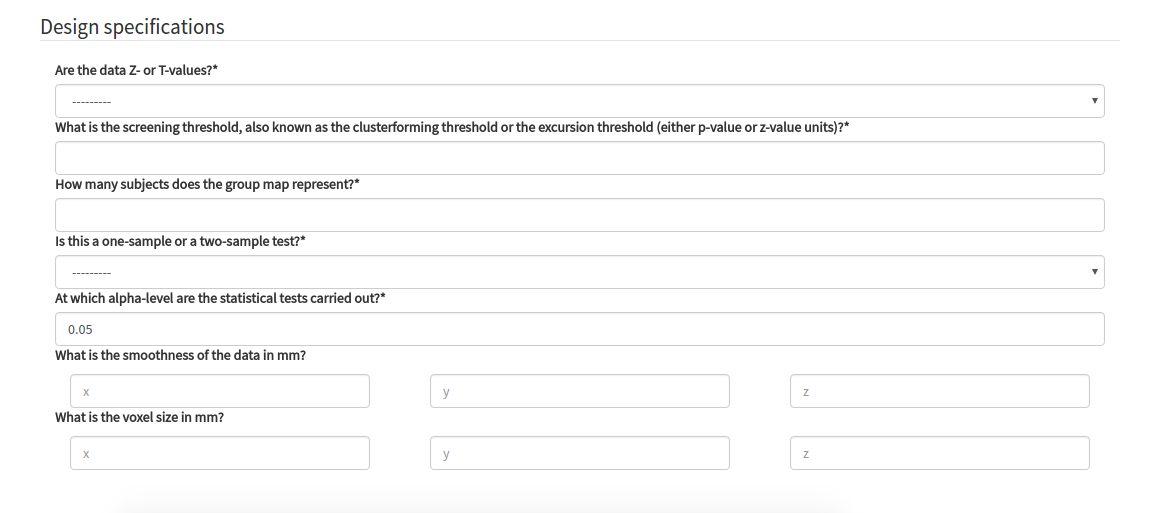Click the smoothness x field
The width and height of the screenshot is (1153, 513).
(x=220, y=391)
